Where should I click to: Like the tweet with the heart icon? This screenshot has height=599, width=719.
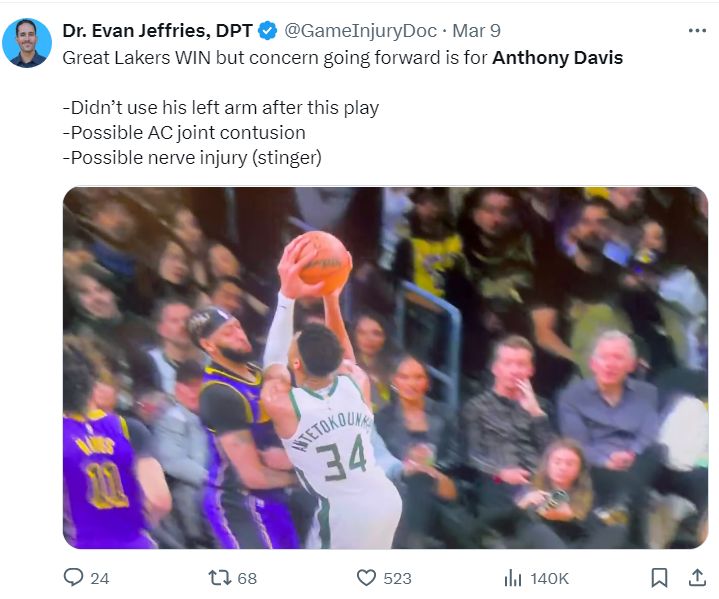(366, 577)
